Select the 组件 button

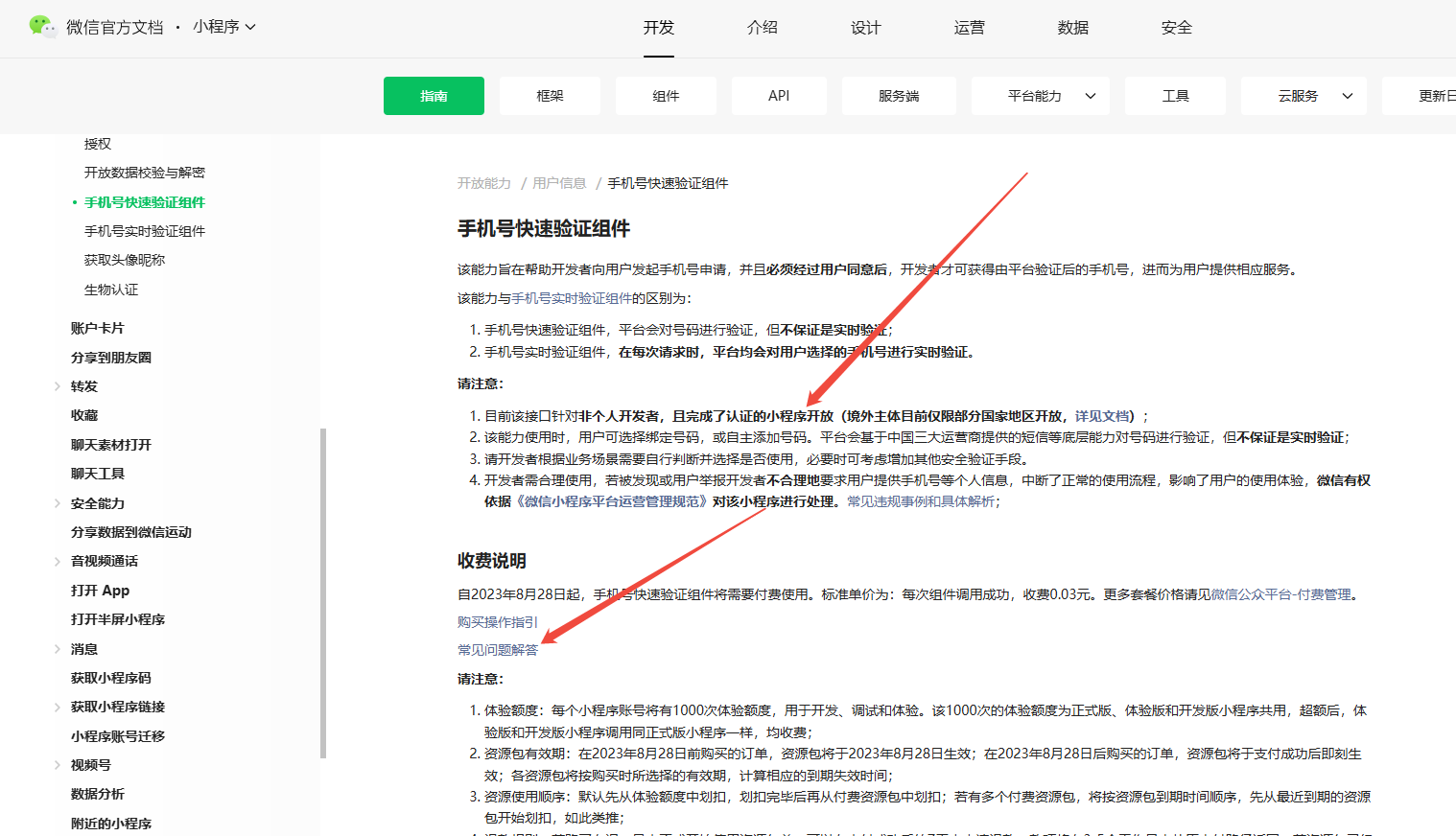click(666, 96)
